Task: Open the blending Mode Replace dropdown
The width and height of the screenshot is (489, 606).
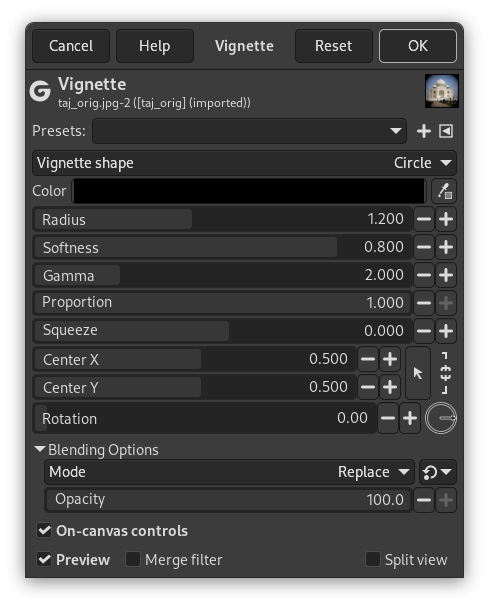Action: [x=229, y=472]
